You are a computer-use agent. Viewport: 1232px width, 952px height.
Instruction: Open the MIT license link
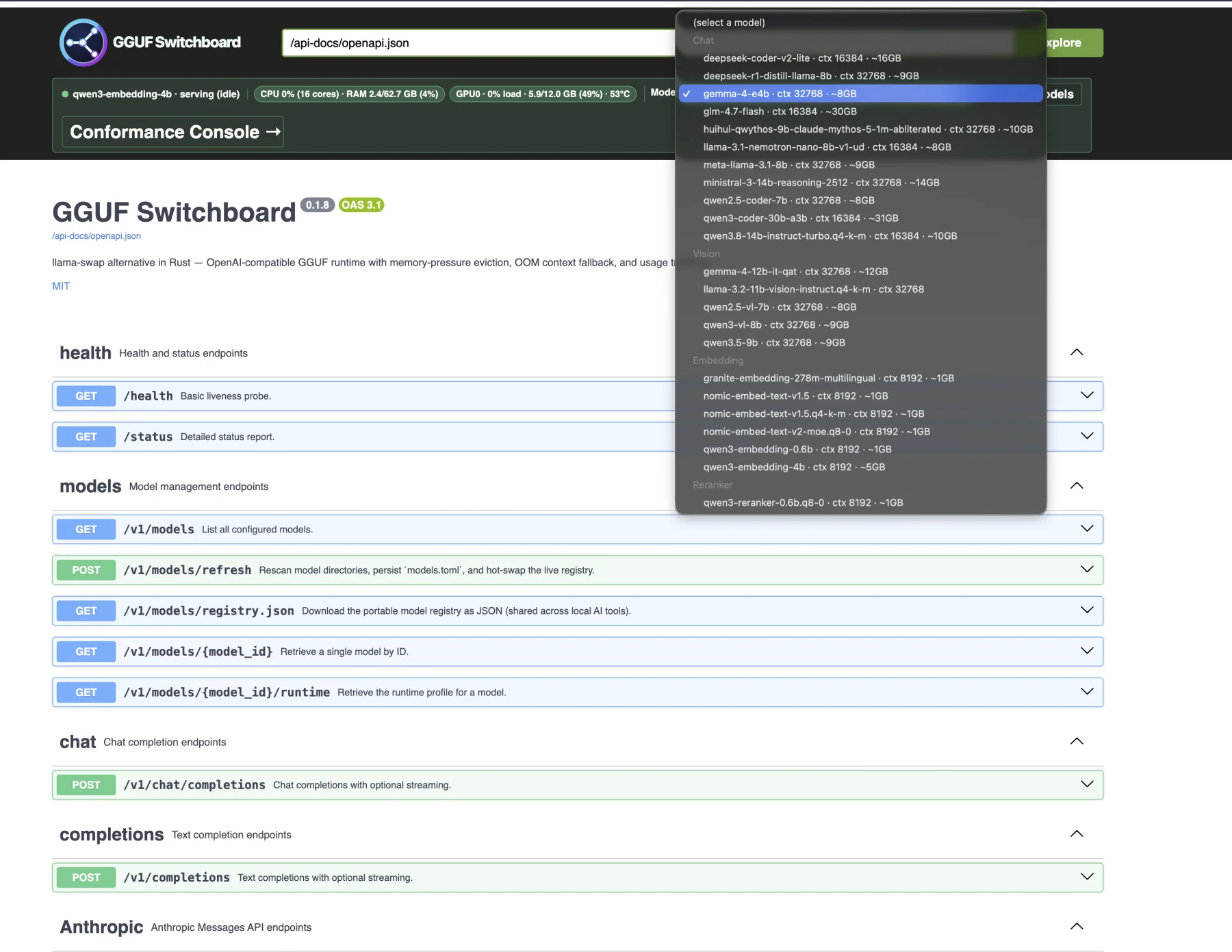click(x=61, y=286)
